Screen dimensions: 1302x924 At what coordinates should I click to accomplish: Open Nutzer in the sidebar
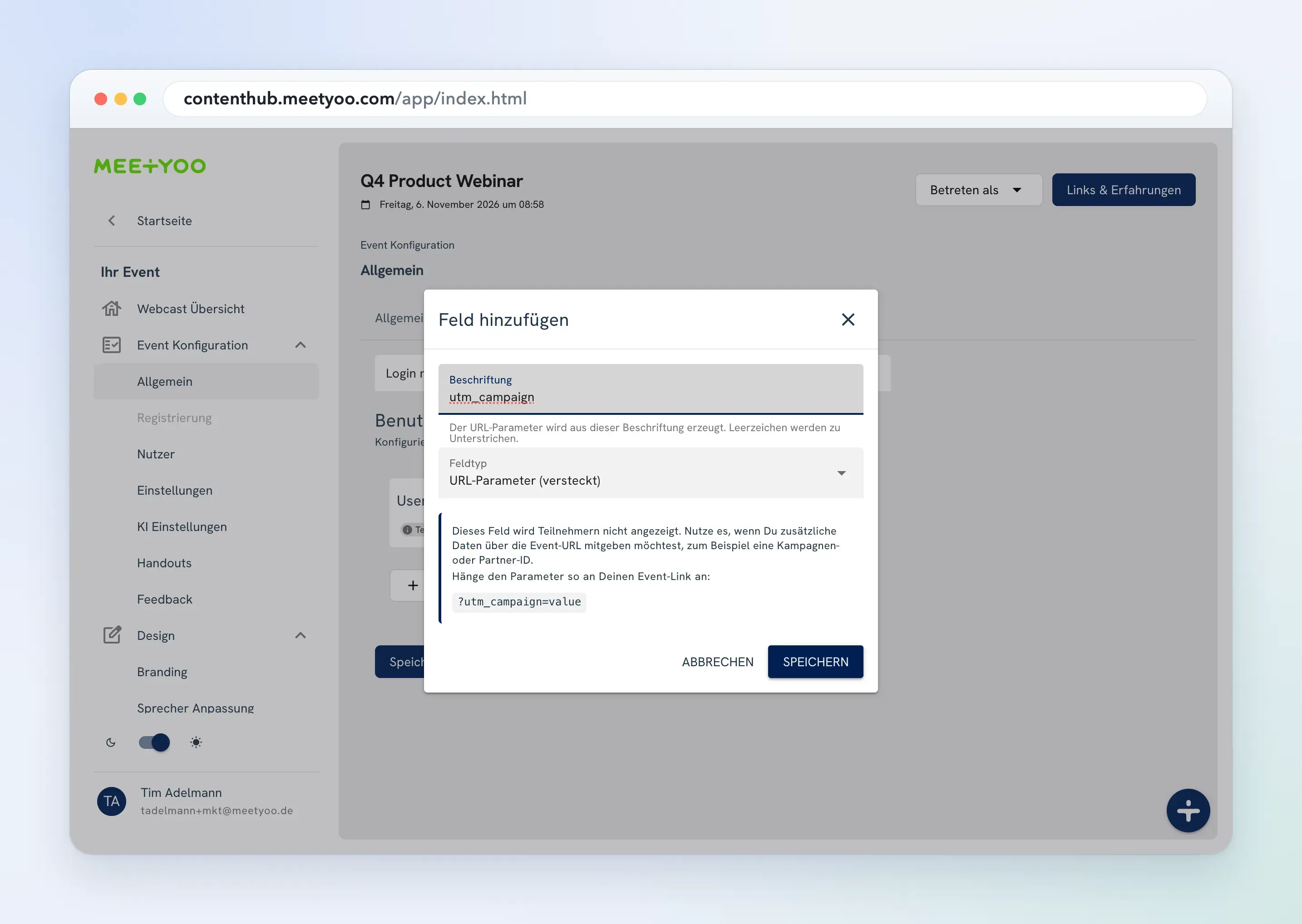pos(156,454)
